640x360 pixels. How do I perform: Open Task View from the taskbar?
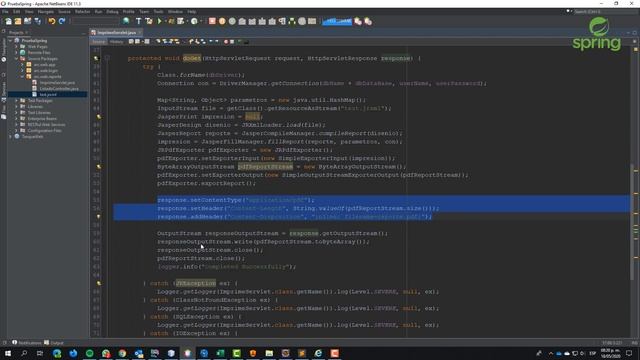point(40,353)
